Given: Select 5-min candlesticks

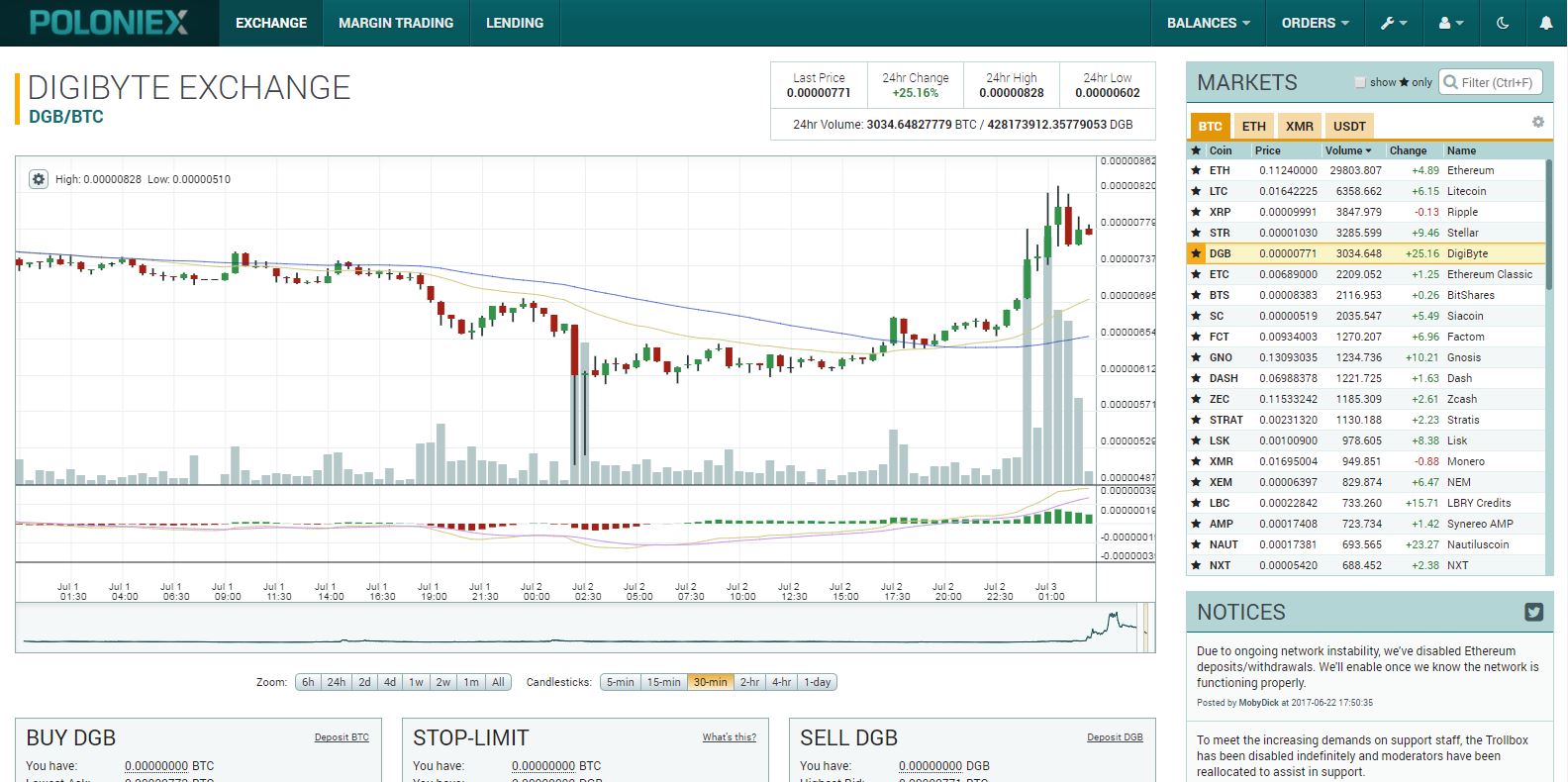Looking at the screenshot, I should (x=620, y=682).
